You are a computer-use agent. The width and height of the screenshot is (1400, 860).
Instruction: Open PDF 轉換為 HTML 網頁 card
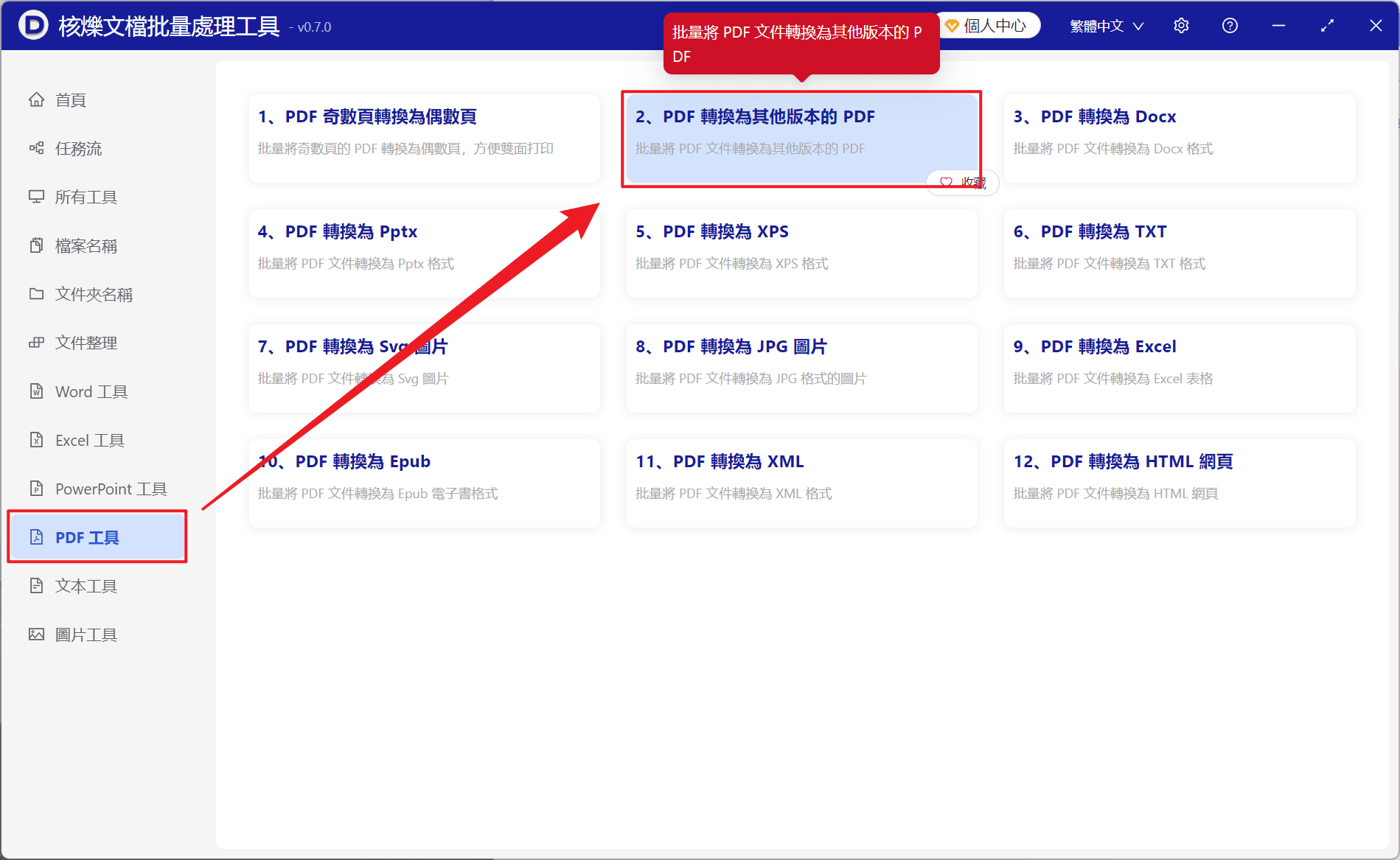1180,483
